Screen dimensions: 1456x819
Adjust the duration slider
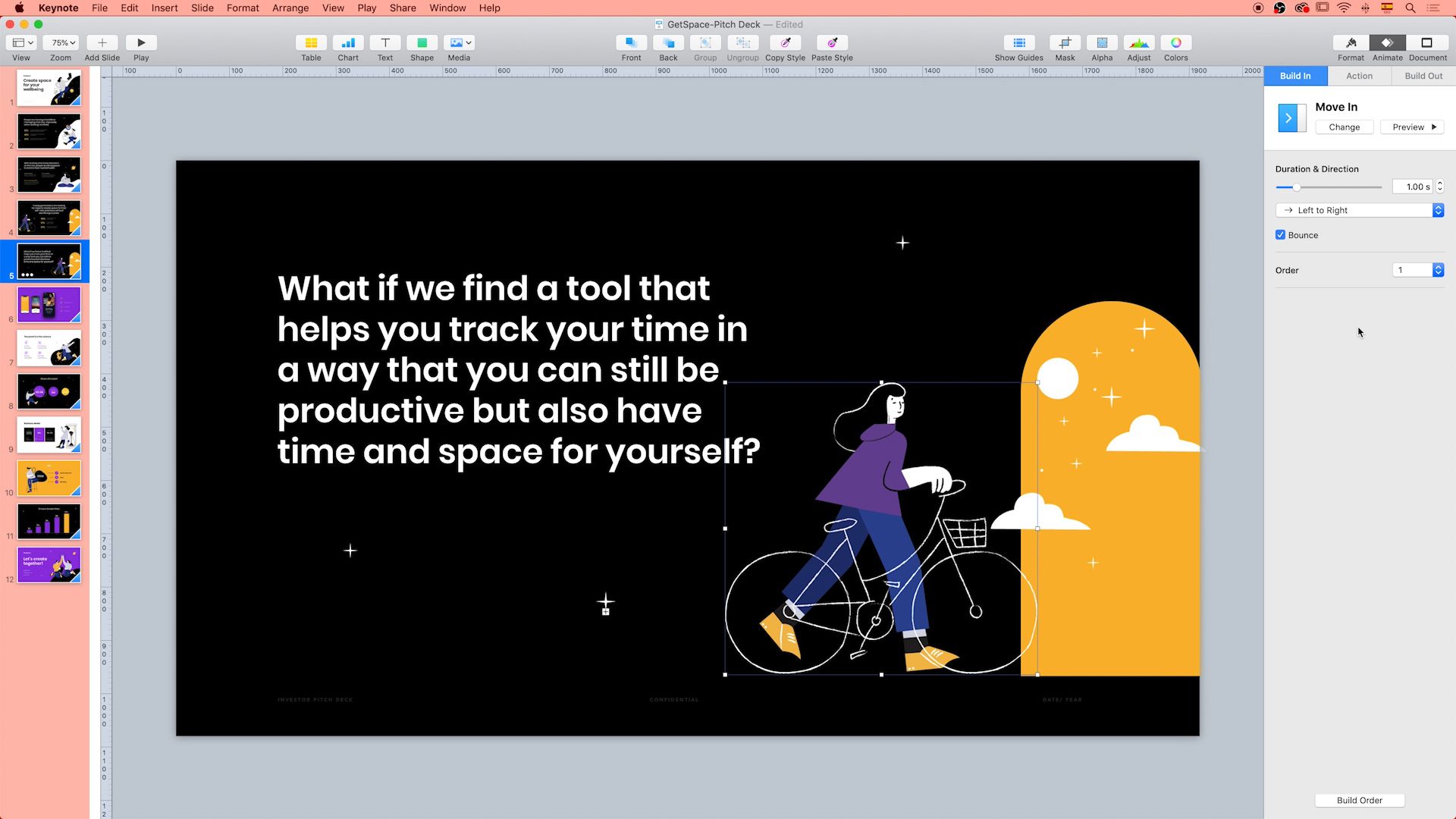coord(1297,187)
